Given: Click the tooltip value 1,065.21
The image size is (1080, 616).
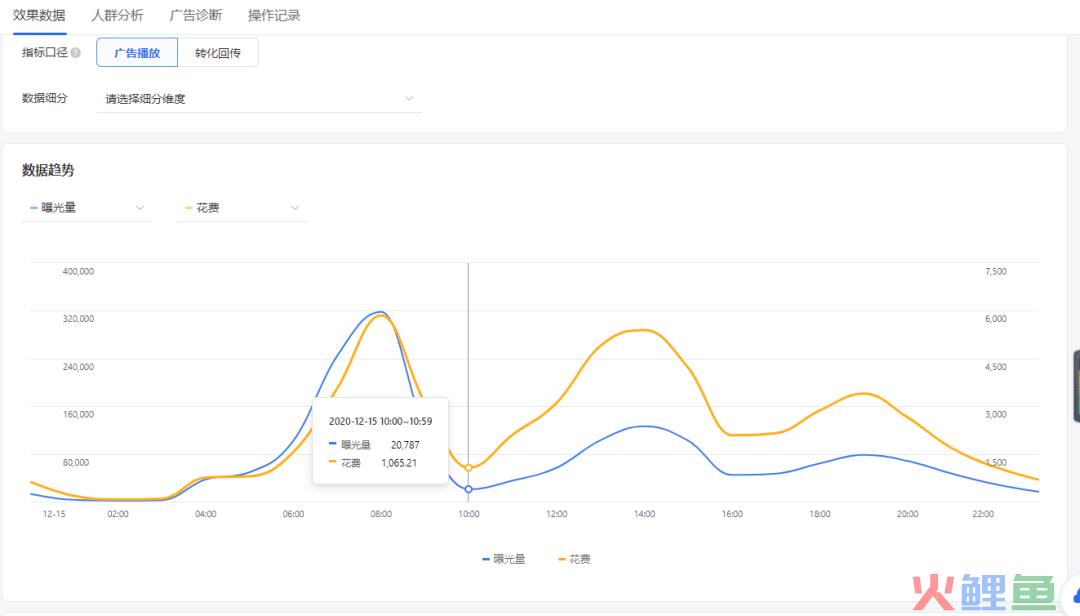Looking at the screenshot, I should (399, 463).
